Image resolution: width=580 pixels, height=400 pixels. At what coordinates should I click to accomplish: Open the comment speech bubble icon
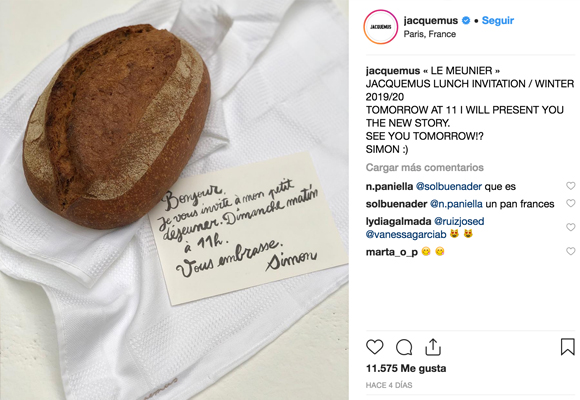click(404, 347)
